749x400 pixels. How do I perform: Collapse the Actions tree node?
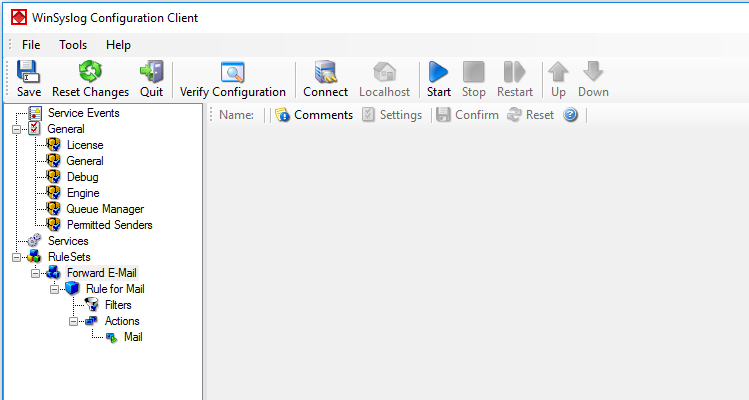click(x=74, y=321)
